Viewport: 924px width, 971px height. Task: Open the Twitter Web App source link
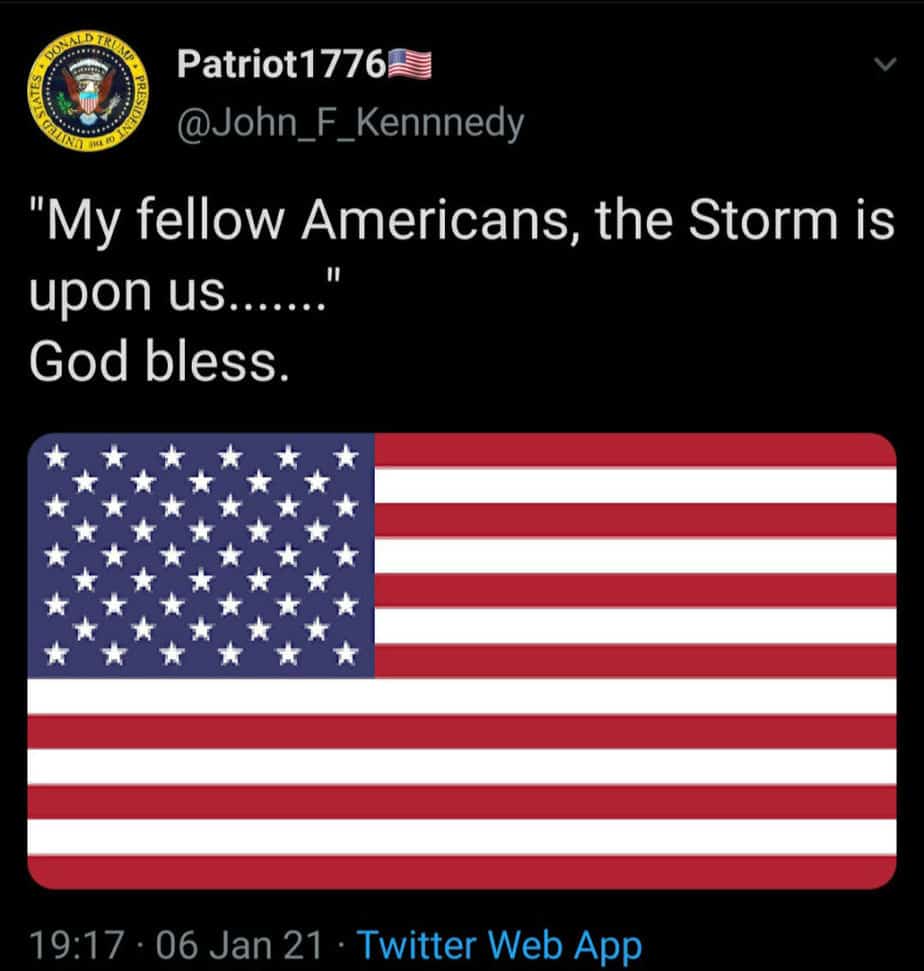(500, 945)
